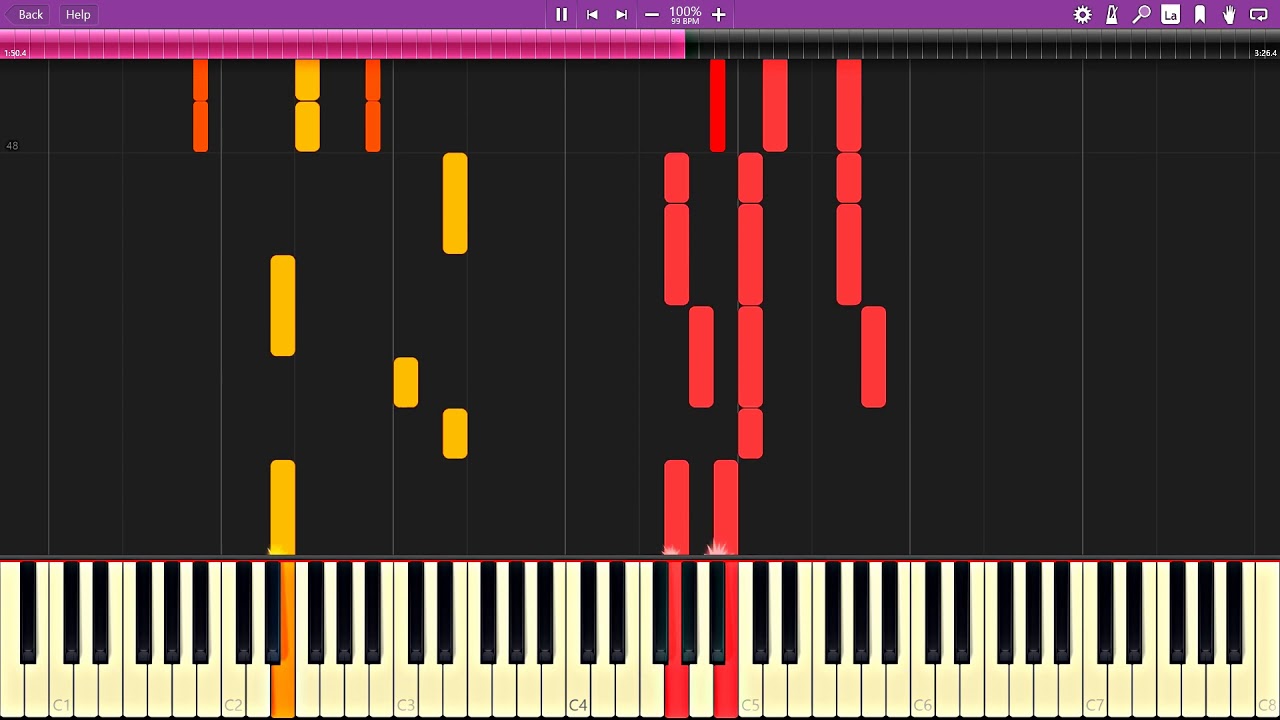
Task: Toggle note labels with La icon
Action: coord(1170,14)
